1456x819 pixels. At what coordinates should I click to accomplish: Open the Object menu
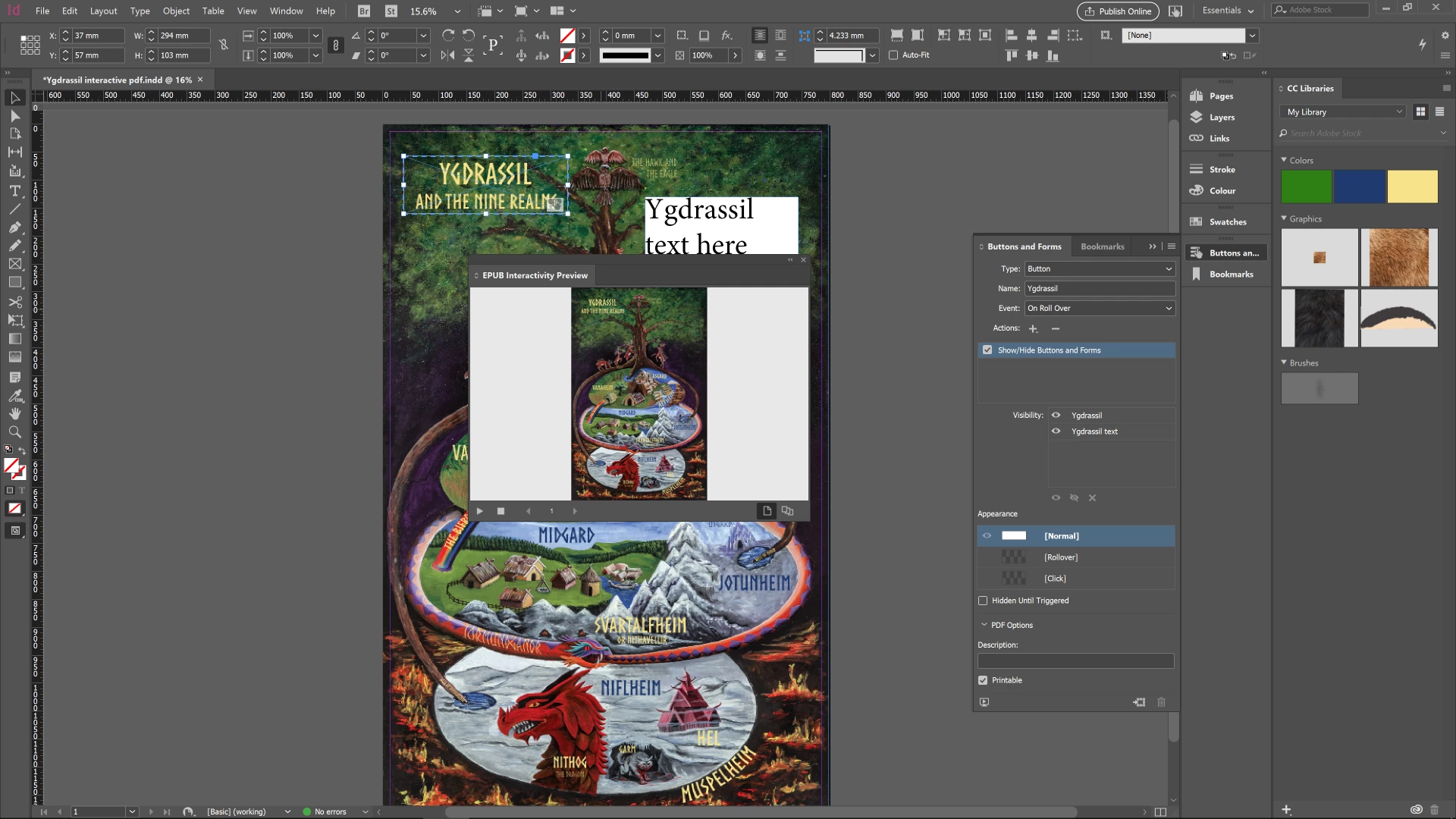pyautogui.click(x=176, y=11)
